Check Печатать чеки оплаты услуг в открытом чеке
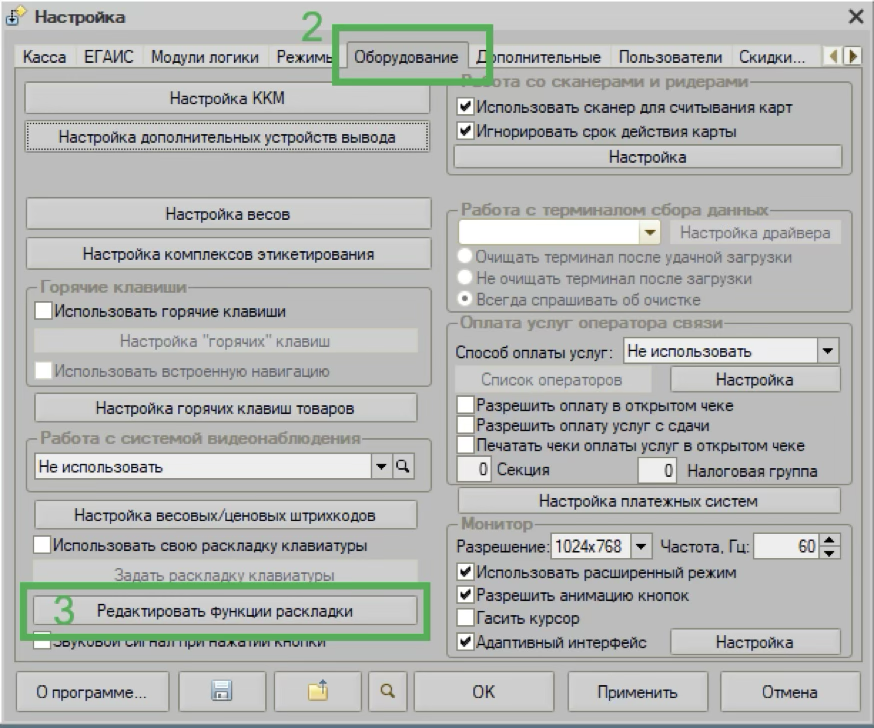 point(465,445)
